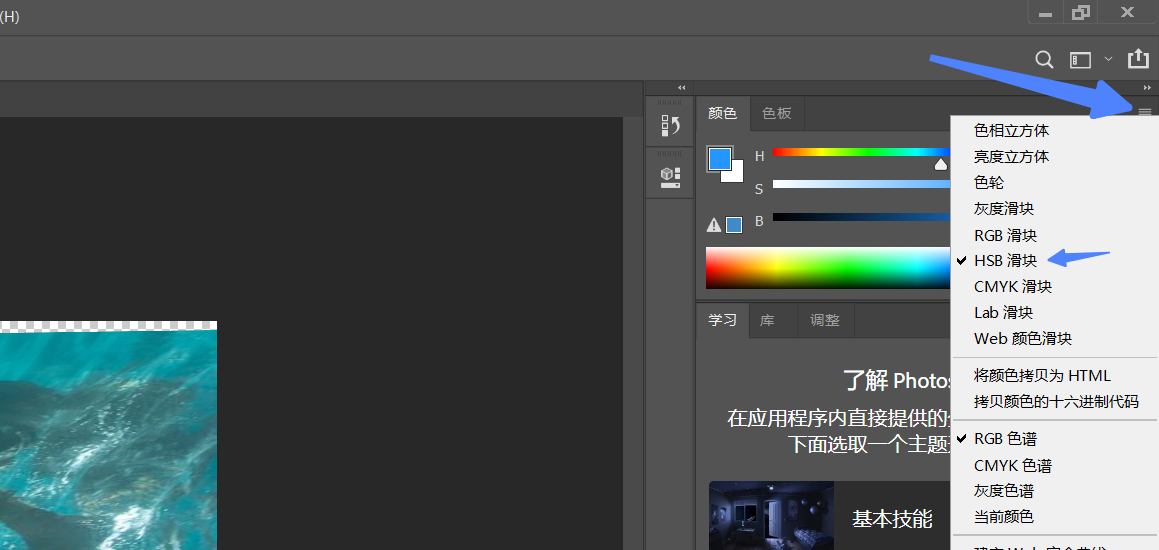Click the B brightness slider bar
Viewport: 1159px width, 550px height.
click(861, 217)
